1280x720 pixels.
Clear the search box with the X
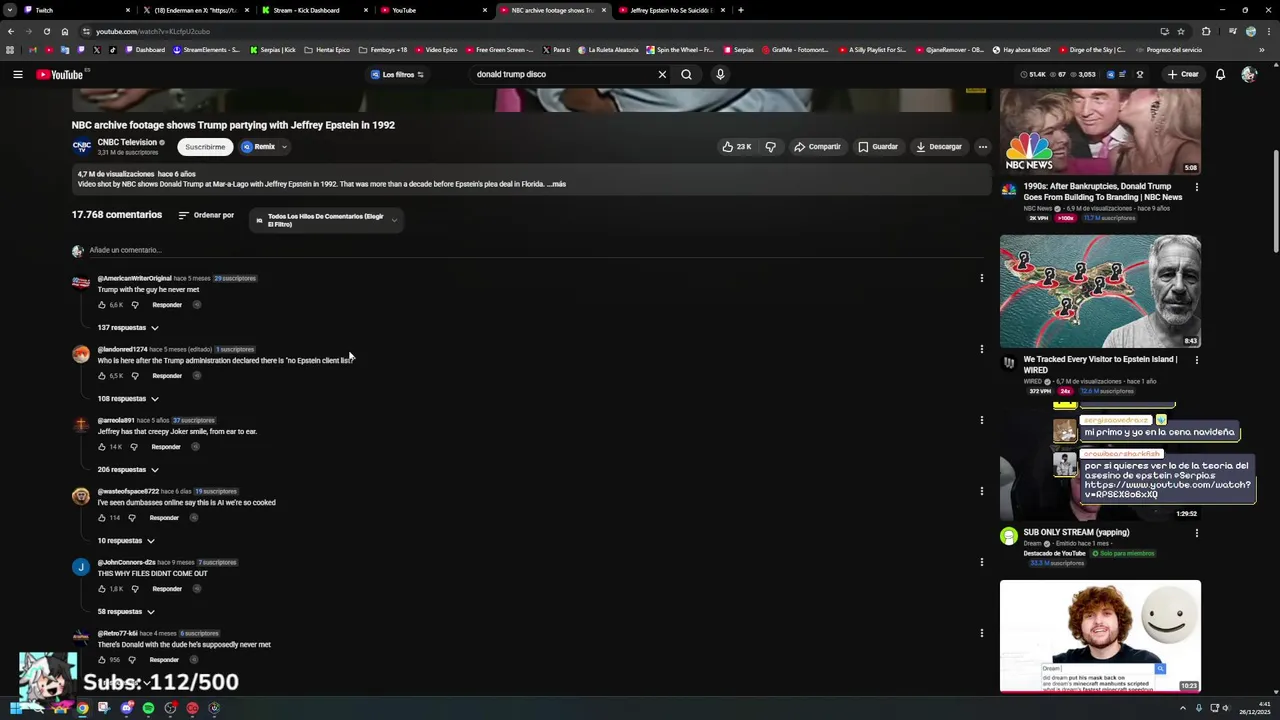662,74
